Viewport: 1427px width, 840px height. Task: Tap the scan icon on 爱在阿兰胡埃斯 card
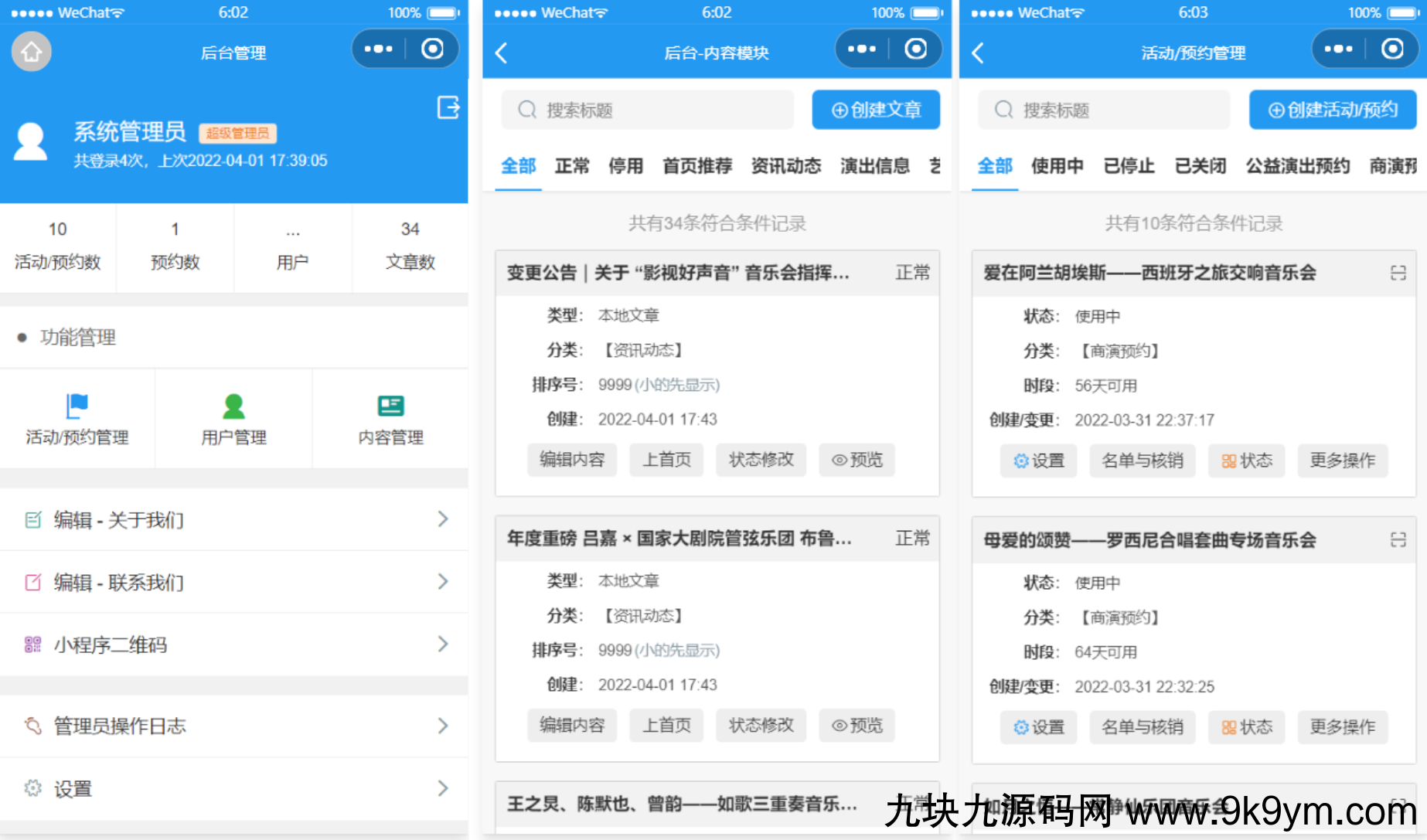1398,273
